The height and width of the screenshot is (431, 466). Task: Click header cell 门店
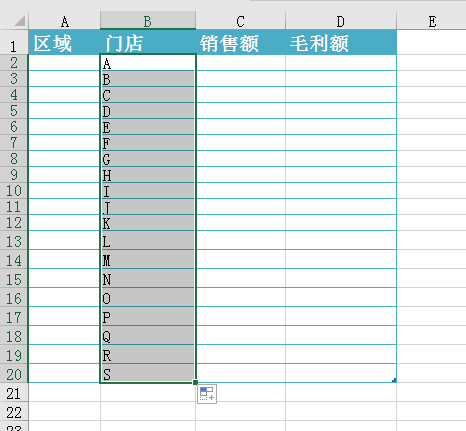(148, 42)
